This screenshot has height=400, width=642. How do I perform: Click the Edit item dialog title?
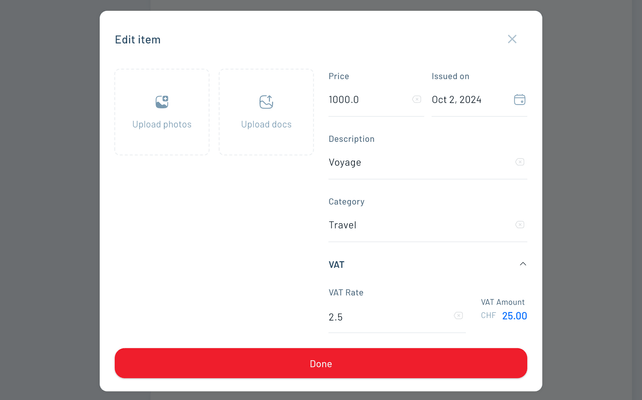(x=138, y=40)
